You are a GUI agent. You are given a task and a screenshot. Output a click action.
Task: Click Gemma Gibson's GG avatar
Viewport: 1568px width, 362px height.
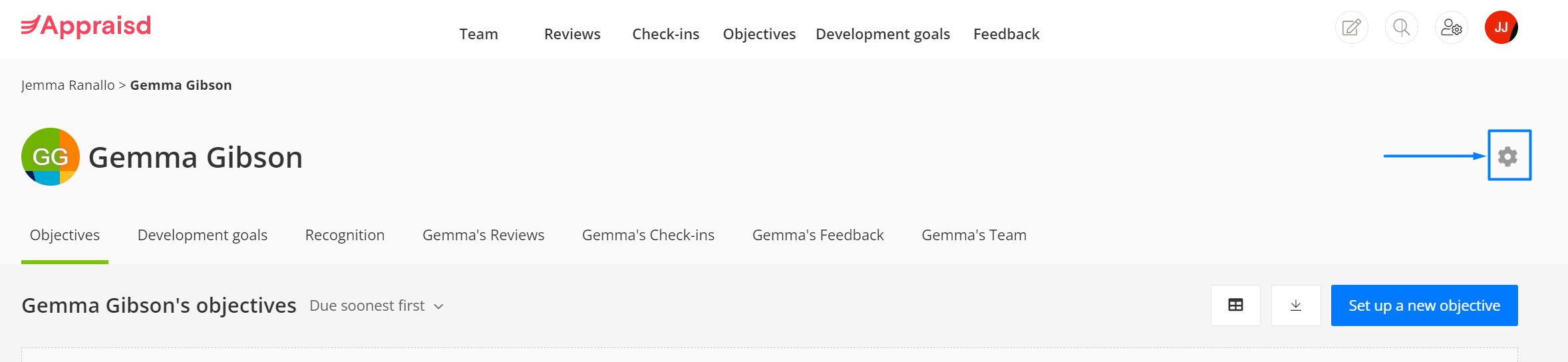[51, 157]
